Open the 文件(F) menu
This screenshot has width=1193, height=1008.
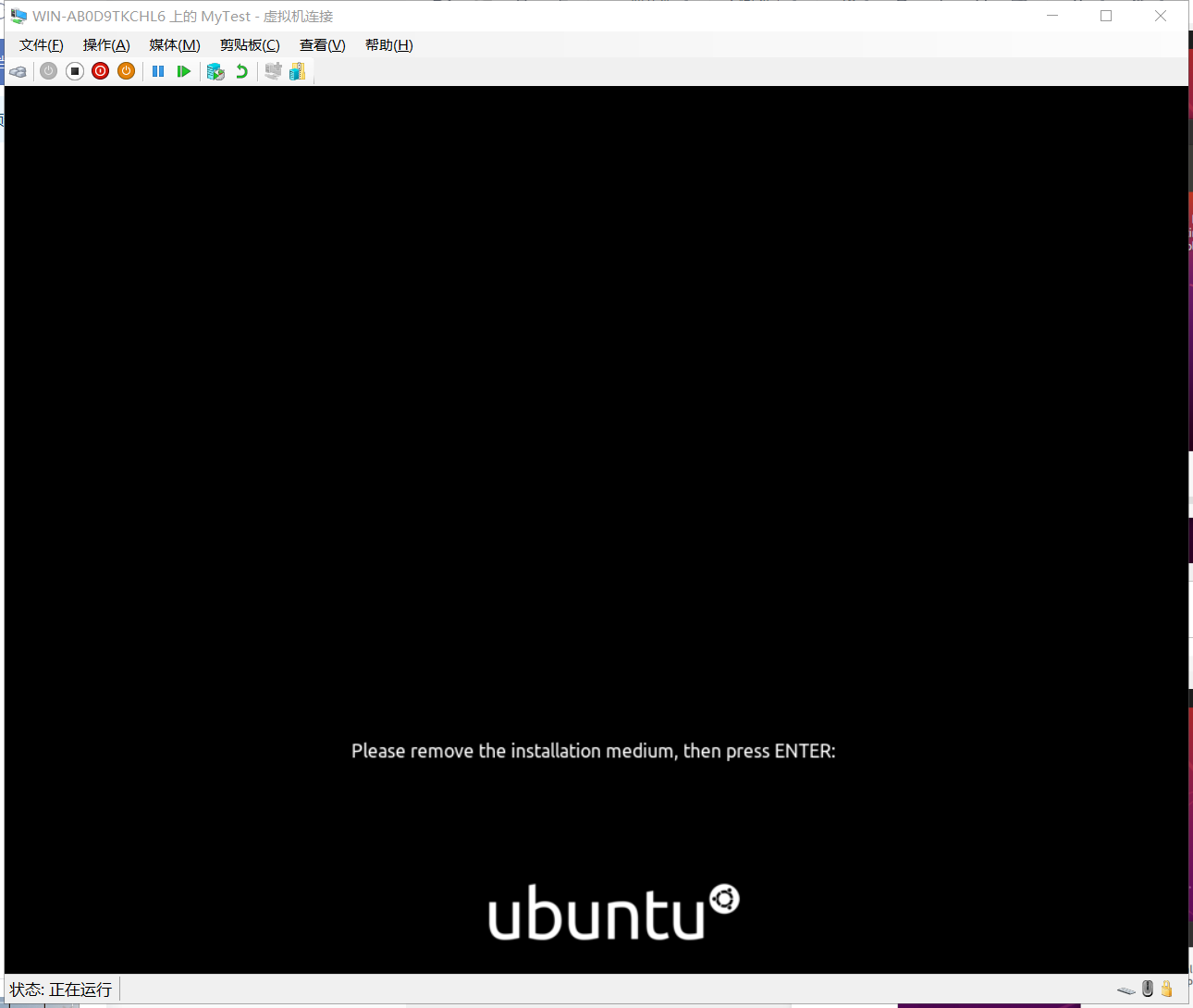(42, 45)
